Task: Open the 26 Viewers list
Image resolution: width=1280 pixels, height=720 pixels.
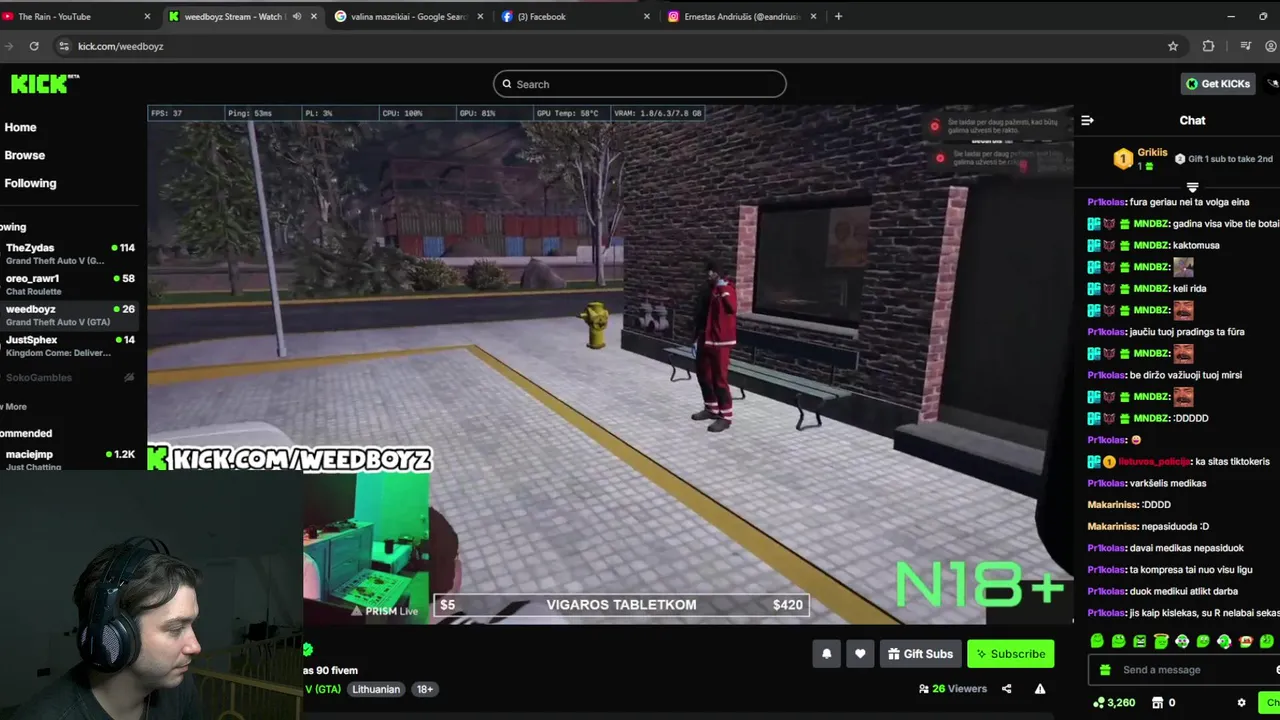Action: (x=953, y=689)
